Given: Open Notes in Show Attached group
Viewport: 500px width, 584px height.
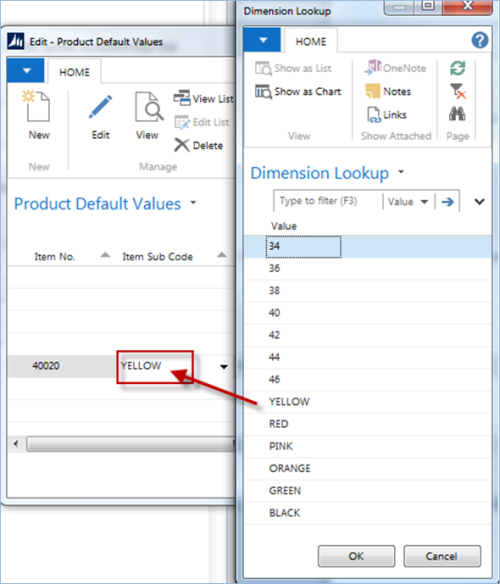Looking at the screenshot, I should coord(388,91).
